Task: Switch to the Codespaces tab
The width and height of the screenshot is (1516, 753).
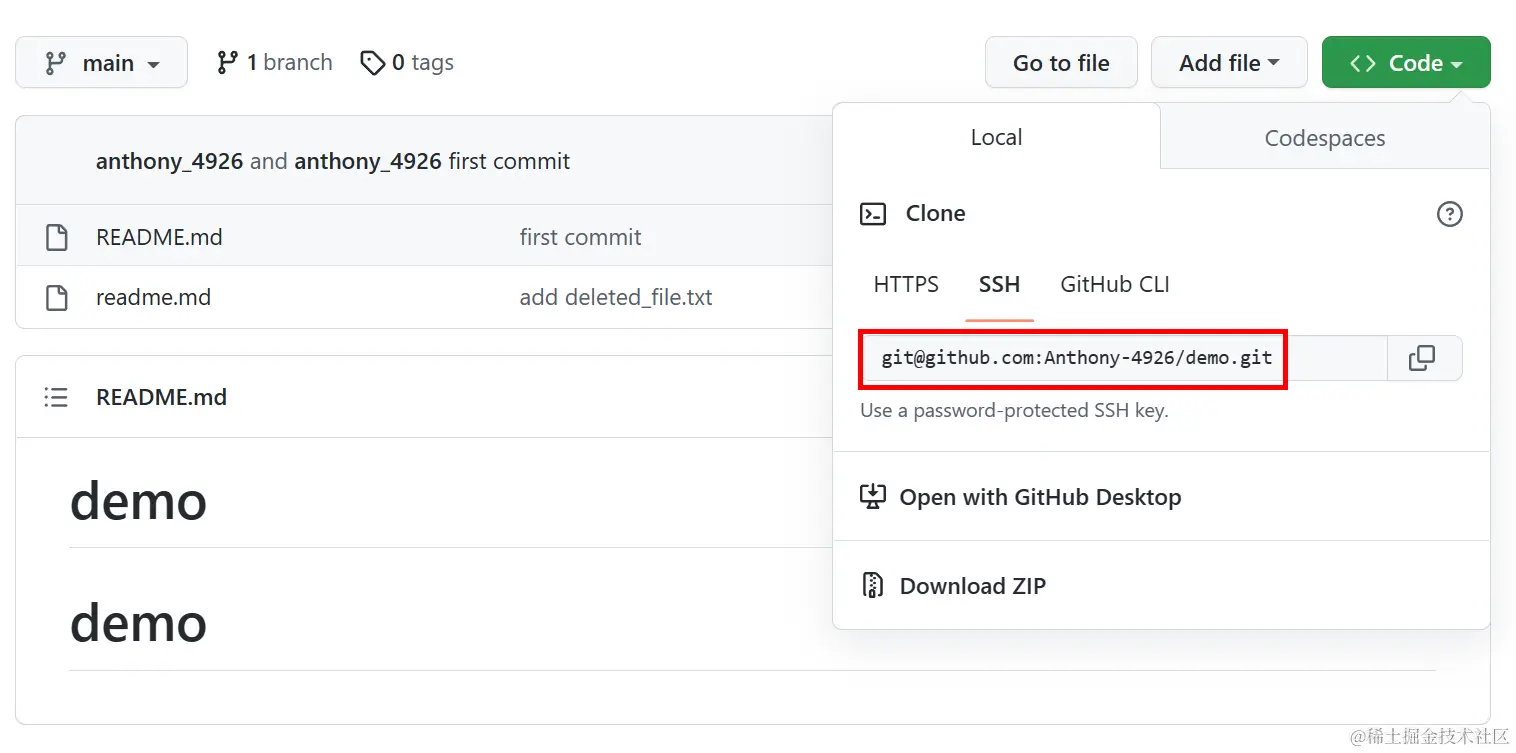Action: tap(1325, 138)
